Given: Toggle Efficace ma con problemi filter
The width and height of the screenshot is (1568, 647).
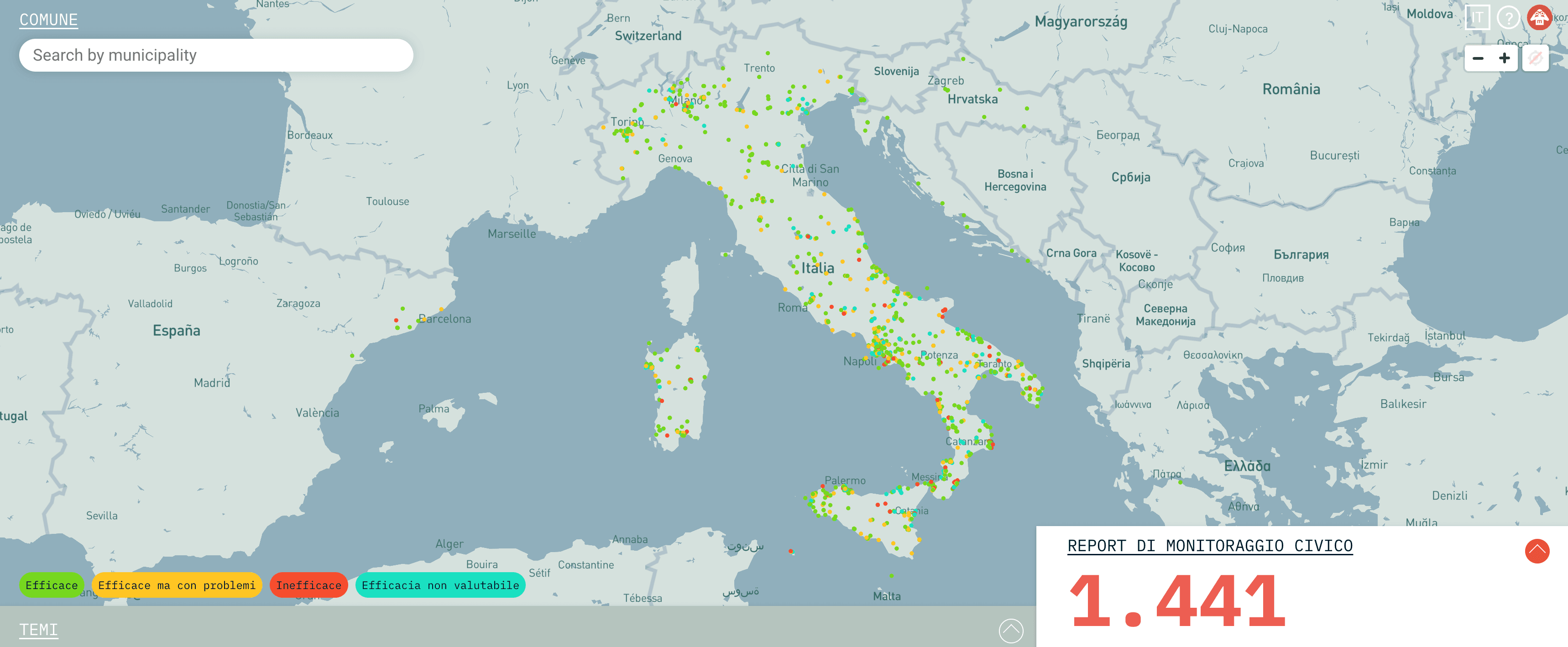Looking at the screenshot, I should click(177, 585).
